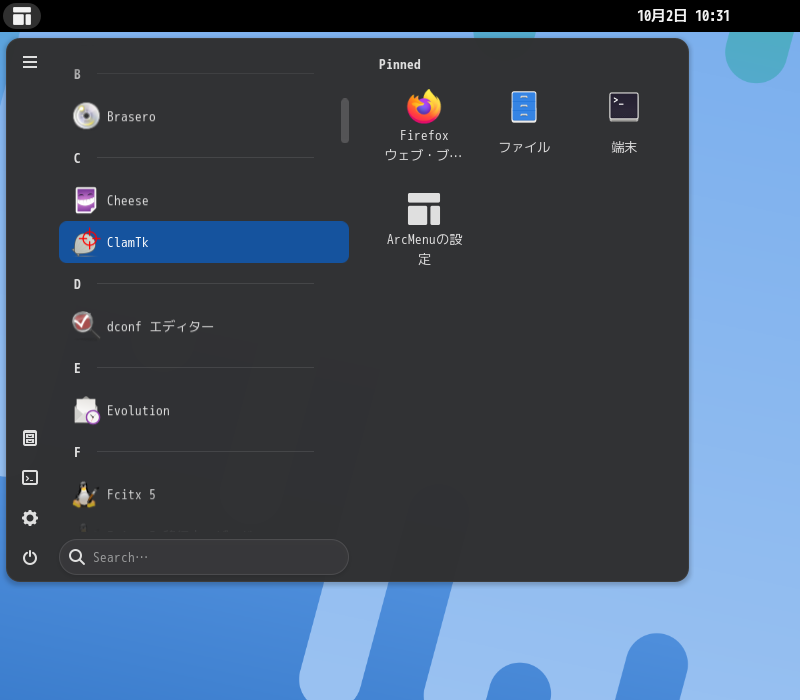Open pinned ArcMenuの設定
The height and width of the screenshot is (700, 800).
pos(424,230)
